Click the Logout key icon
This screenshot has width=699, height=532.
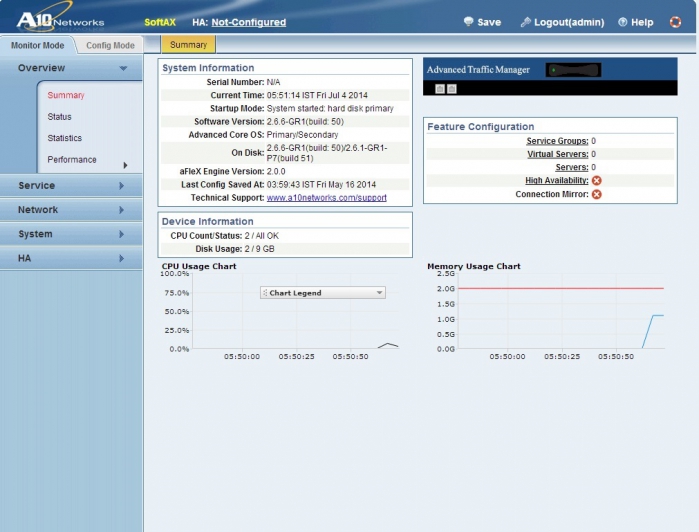pos(526,22)
